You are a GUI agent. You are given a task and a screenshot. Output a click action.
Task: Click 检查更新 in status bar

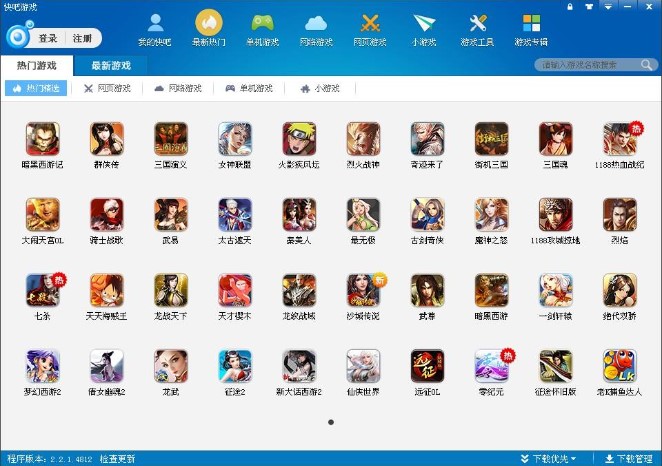pos(117,459)
